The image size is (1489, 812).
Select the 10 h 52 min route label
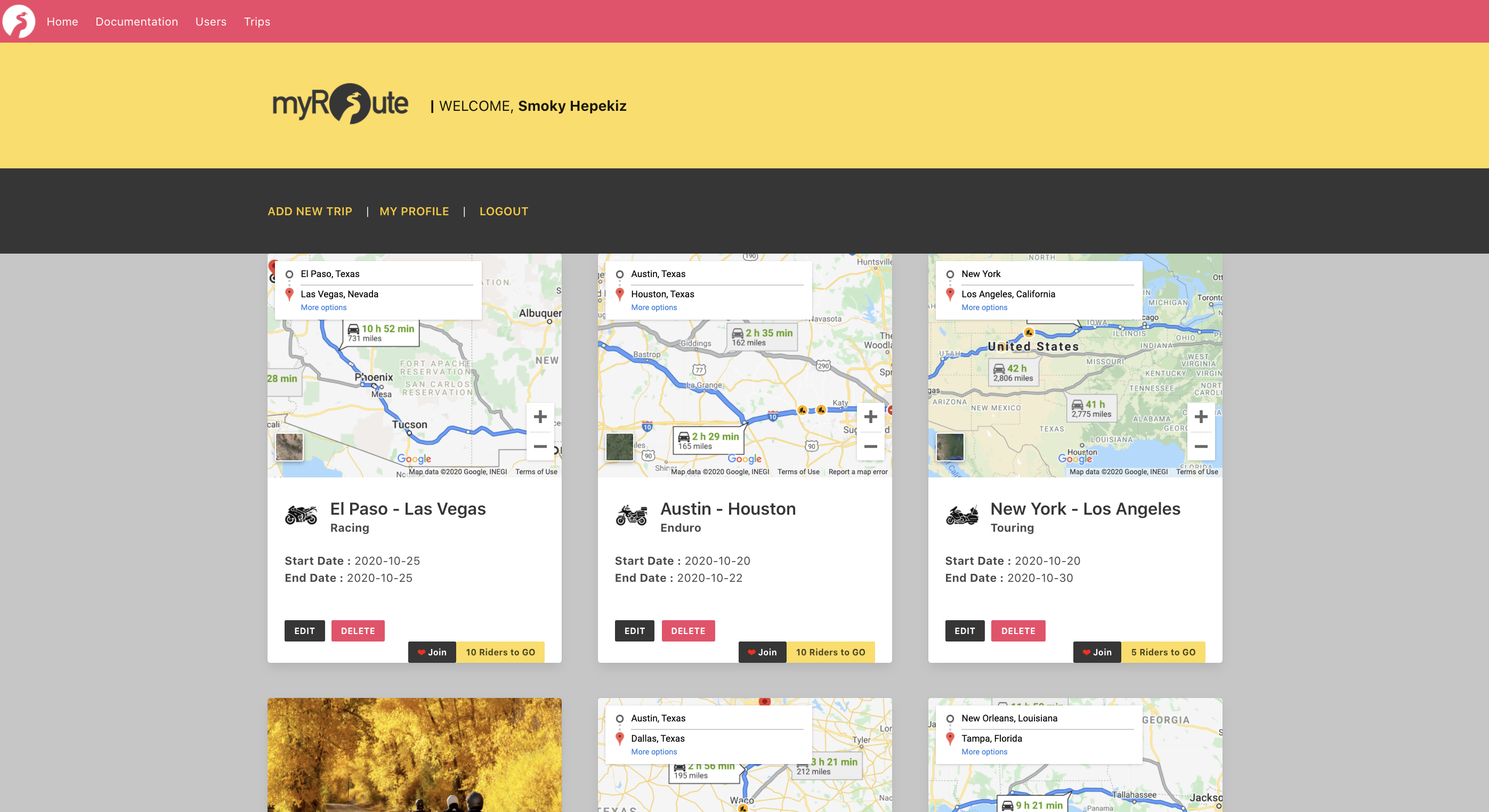pyautogui.click(x=382, y=333)
